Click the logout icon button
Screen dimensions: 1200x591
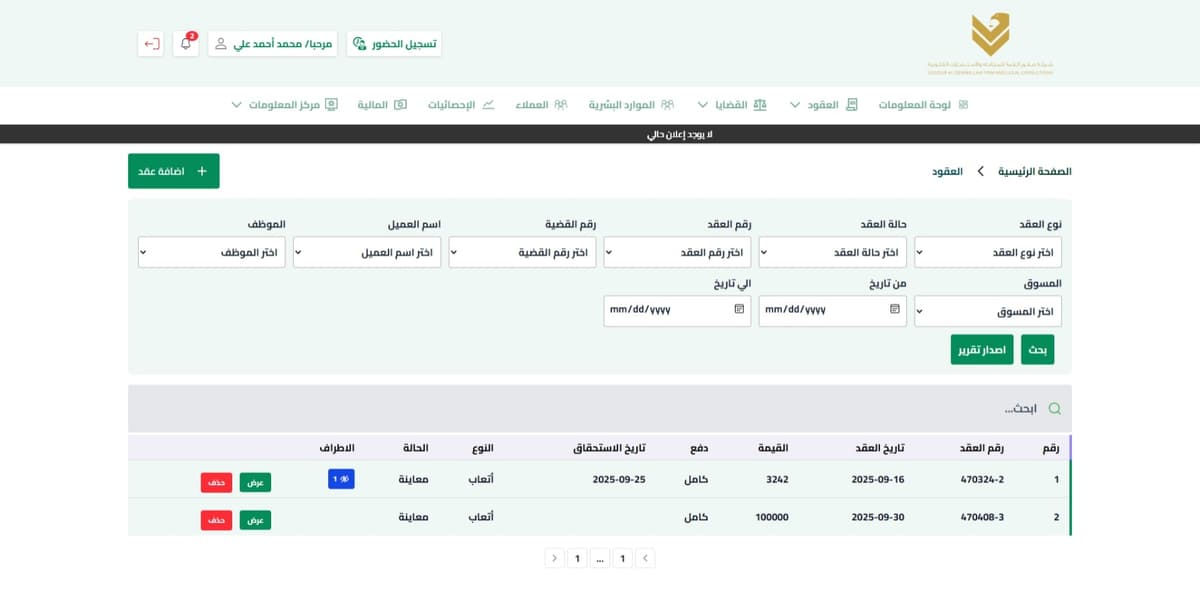click(151, 44)
